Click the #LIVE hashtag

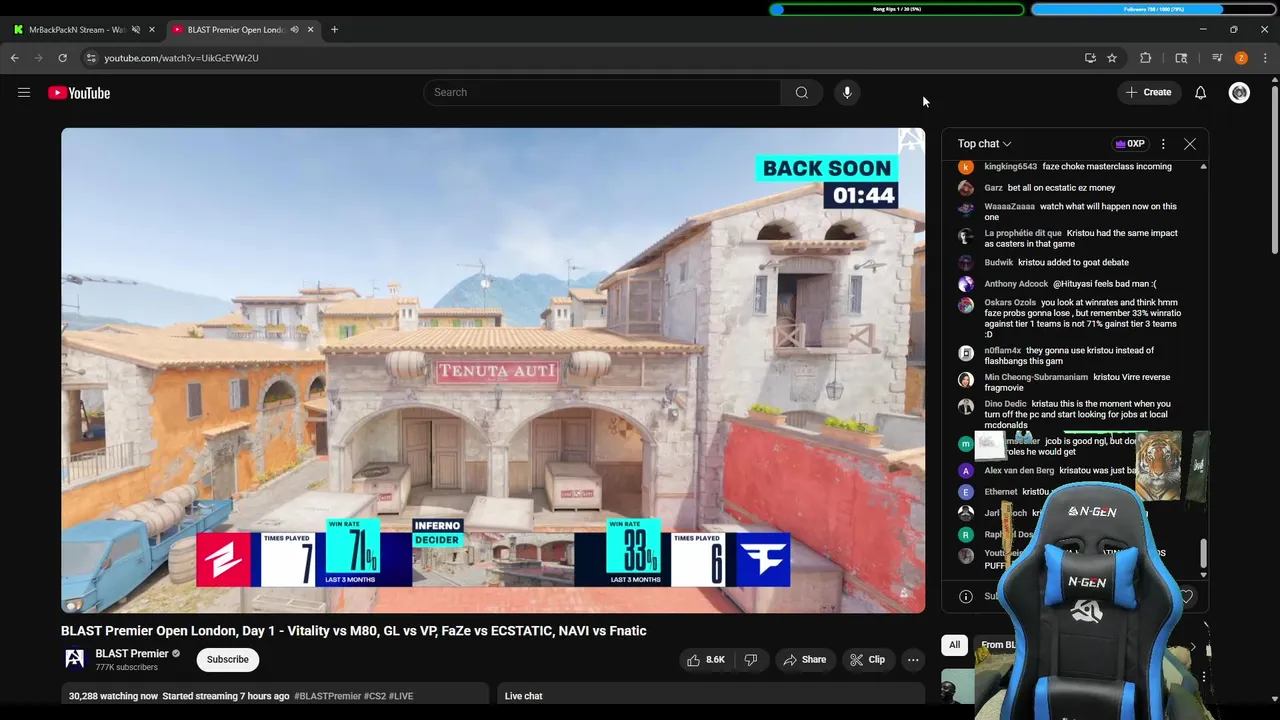401,696
